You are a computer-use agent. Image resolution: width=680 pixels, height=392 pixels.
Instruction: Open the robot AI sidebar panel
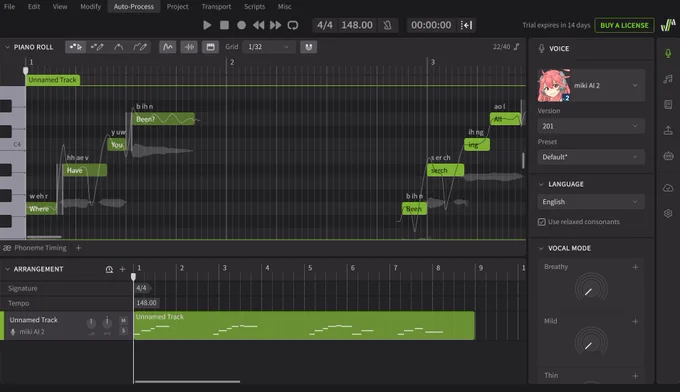(x=668, y=156)
